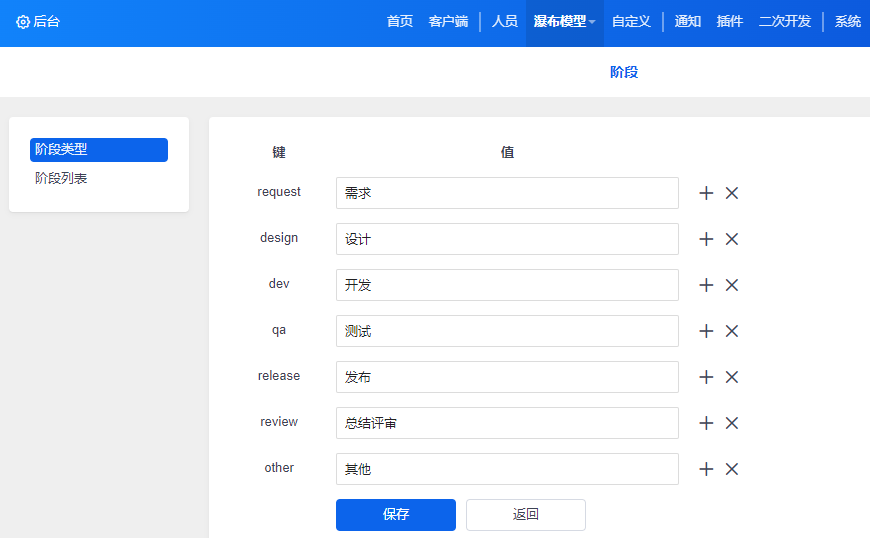This screenshot has height=538, width=870.
Task: Add a row after the dev entry
Action: click(706, 285)
